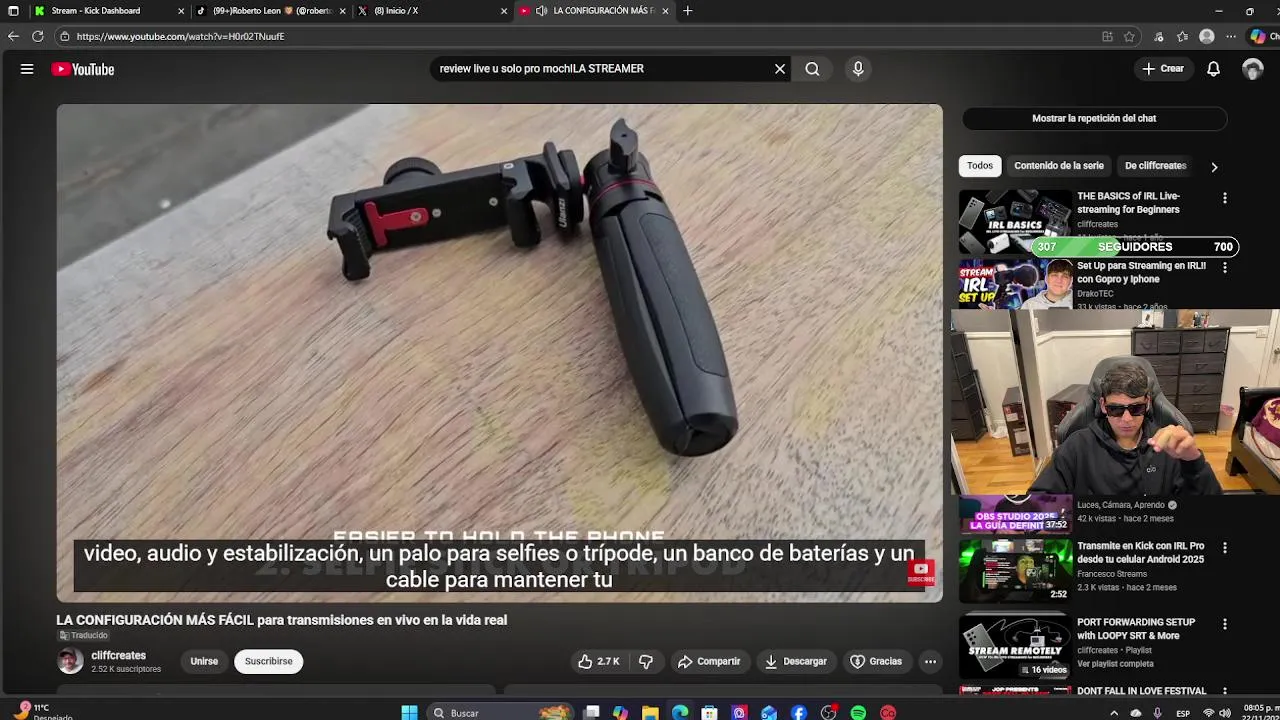Open the tab actions menu icon
This screenshot has width=1280, height=720.
13,11
